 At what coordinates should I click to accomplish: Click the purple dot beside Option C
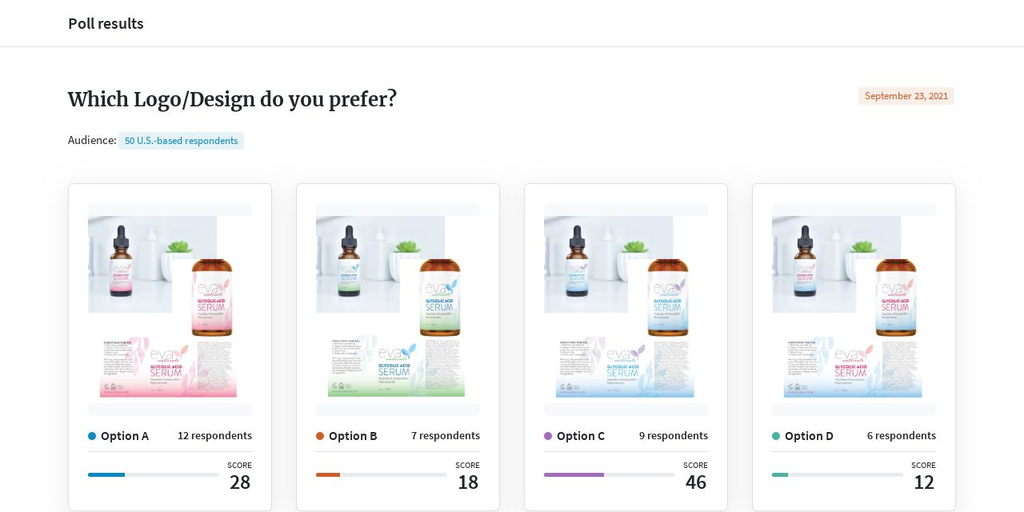tap(548, 436)
